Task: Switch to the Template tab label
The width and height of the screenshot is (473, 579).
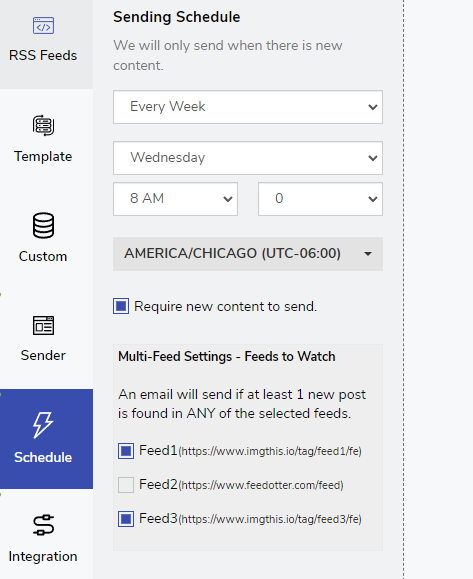Action: [43, 157]
